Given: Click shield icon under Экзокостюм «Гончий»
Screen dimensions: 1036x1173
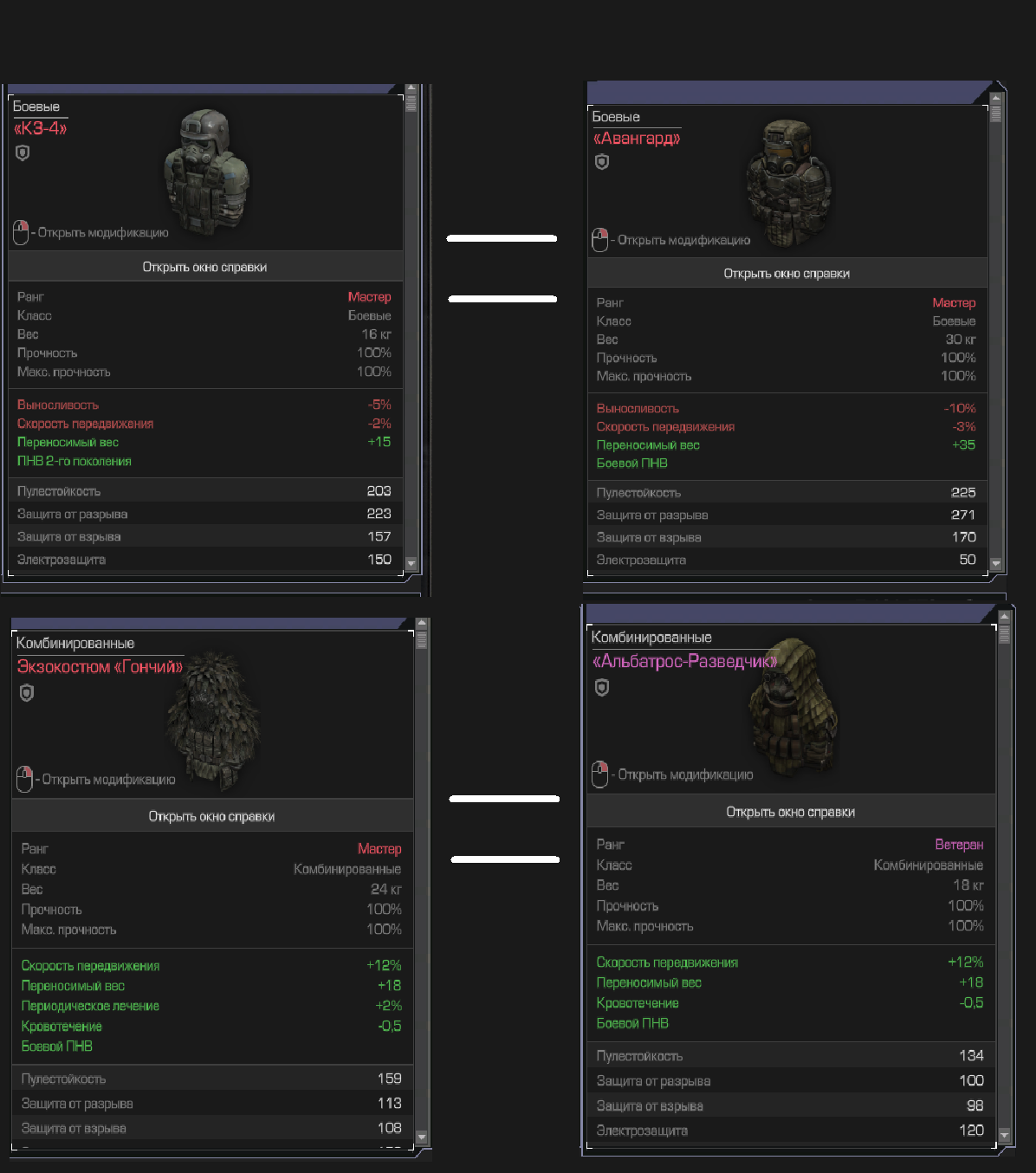Looking at the screenshot, I should click(x=27, y=693).
